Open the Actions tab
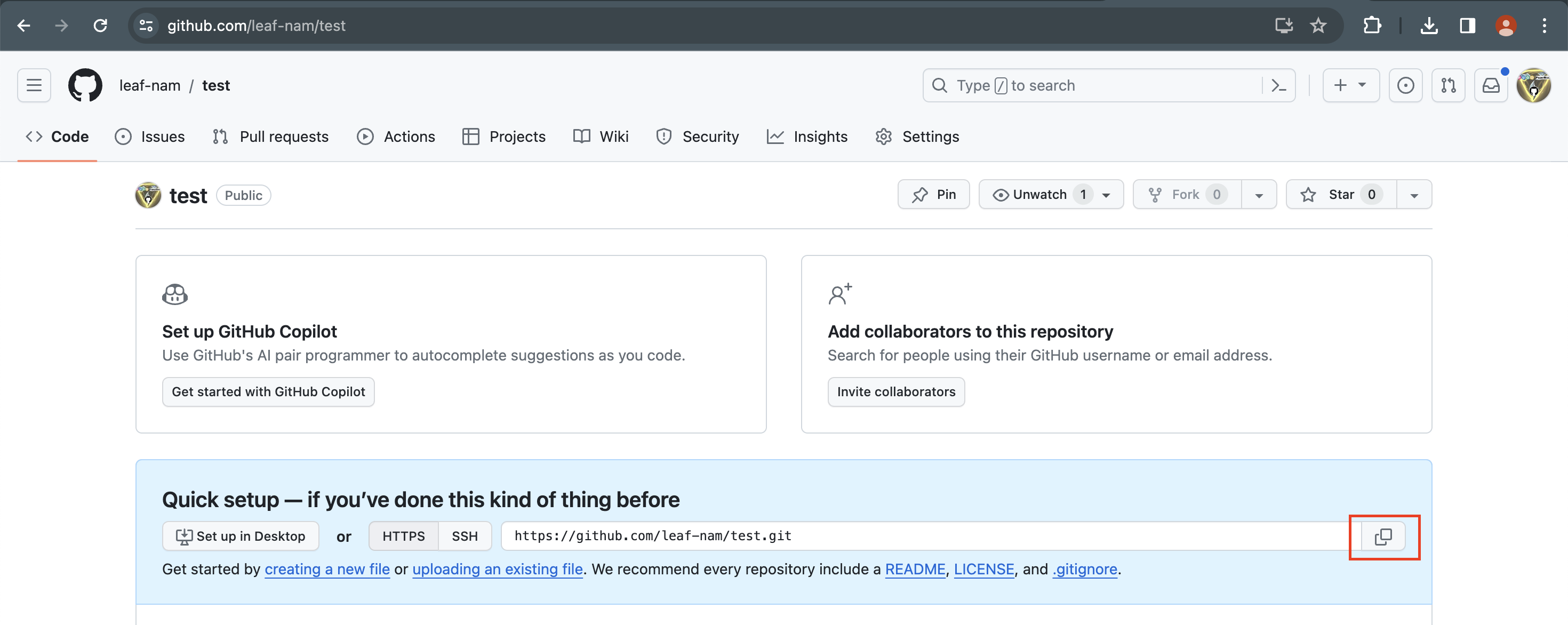The image size is (1568, 625). [396, 137]
